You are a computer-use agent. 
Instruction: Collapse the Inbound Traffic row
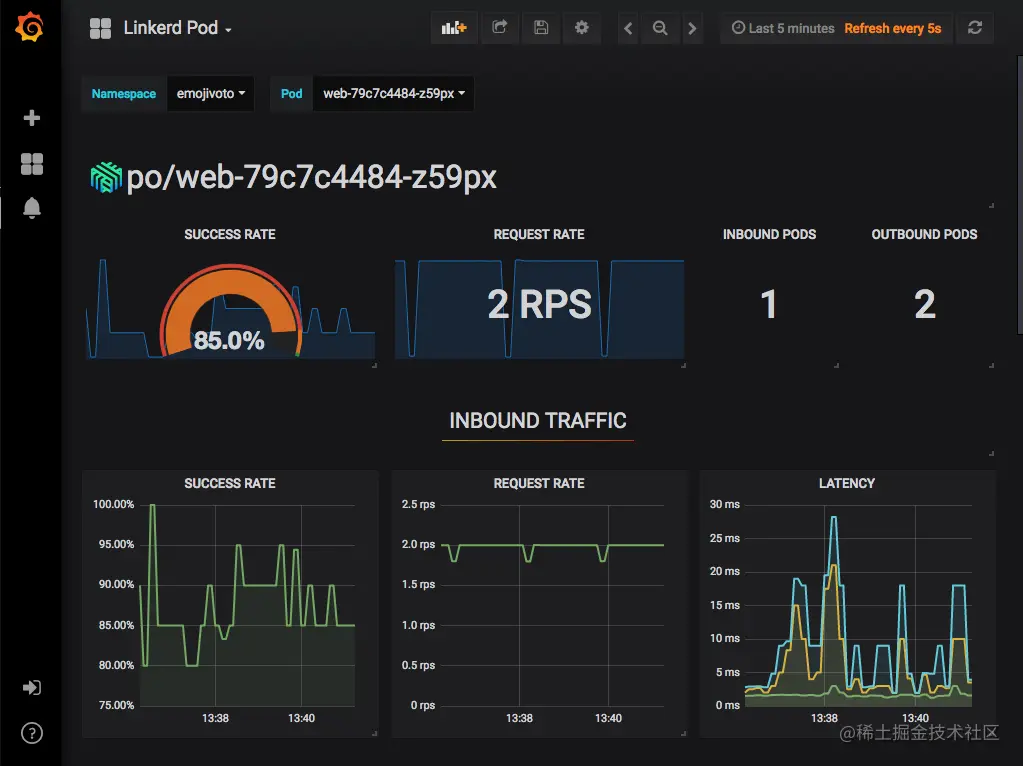(x=537, y=420)
